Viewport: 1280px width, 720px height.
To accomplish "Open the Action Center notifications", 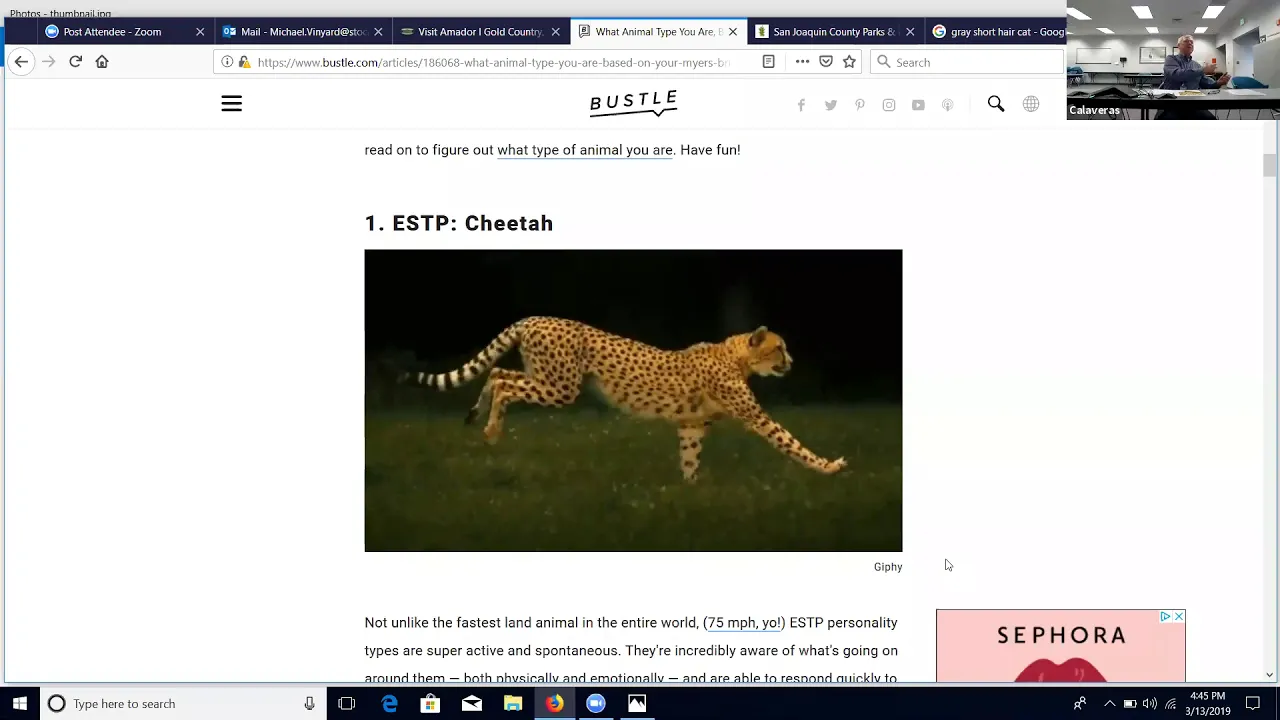I will 1254,704.
